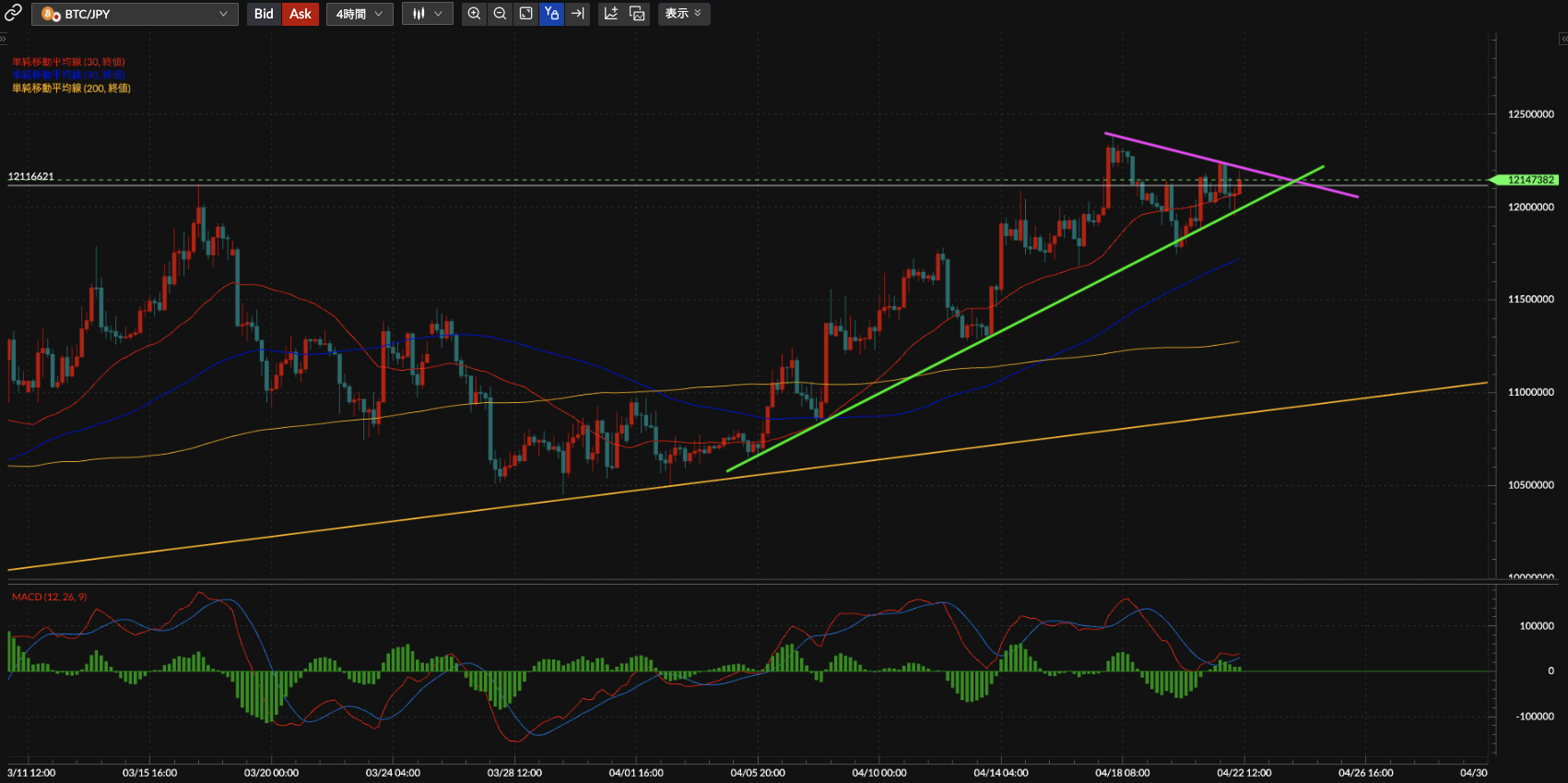
Task: Open the BTC/JPY symbol selector
Action: (135, 14)
